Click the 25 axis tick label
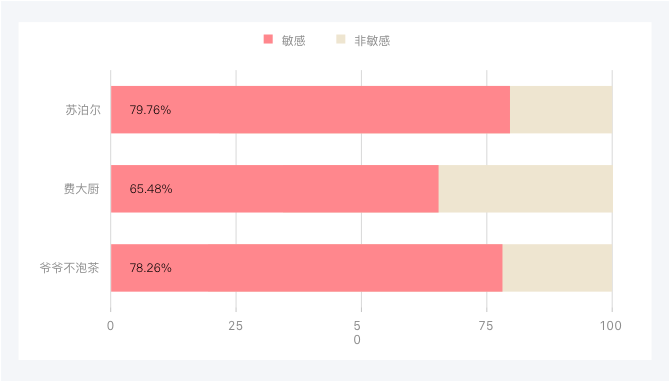The image size is (670, 382). point(235,326)
